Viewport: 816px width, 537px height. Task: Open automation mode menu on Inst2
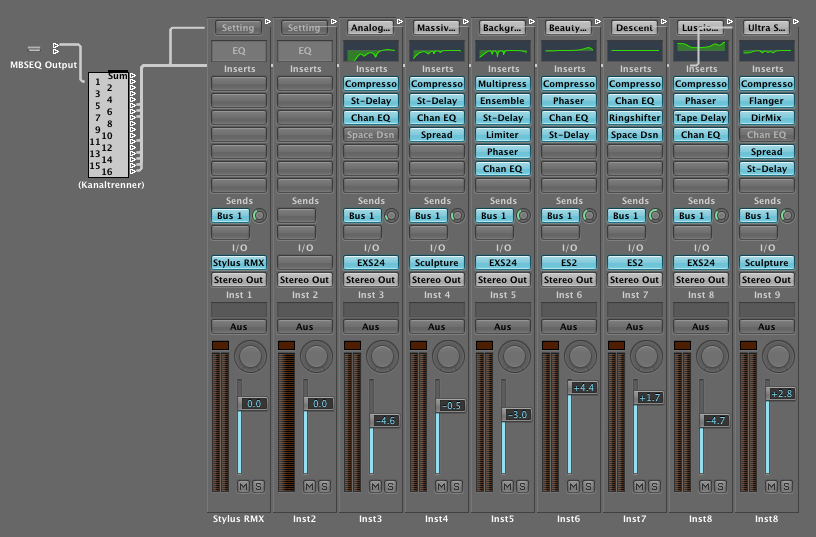(x=304, y=327)
